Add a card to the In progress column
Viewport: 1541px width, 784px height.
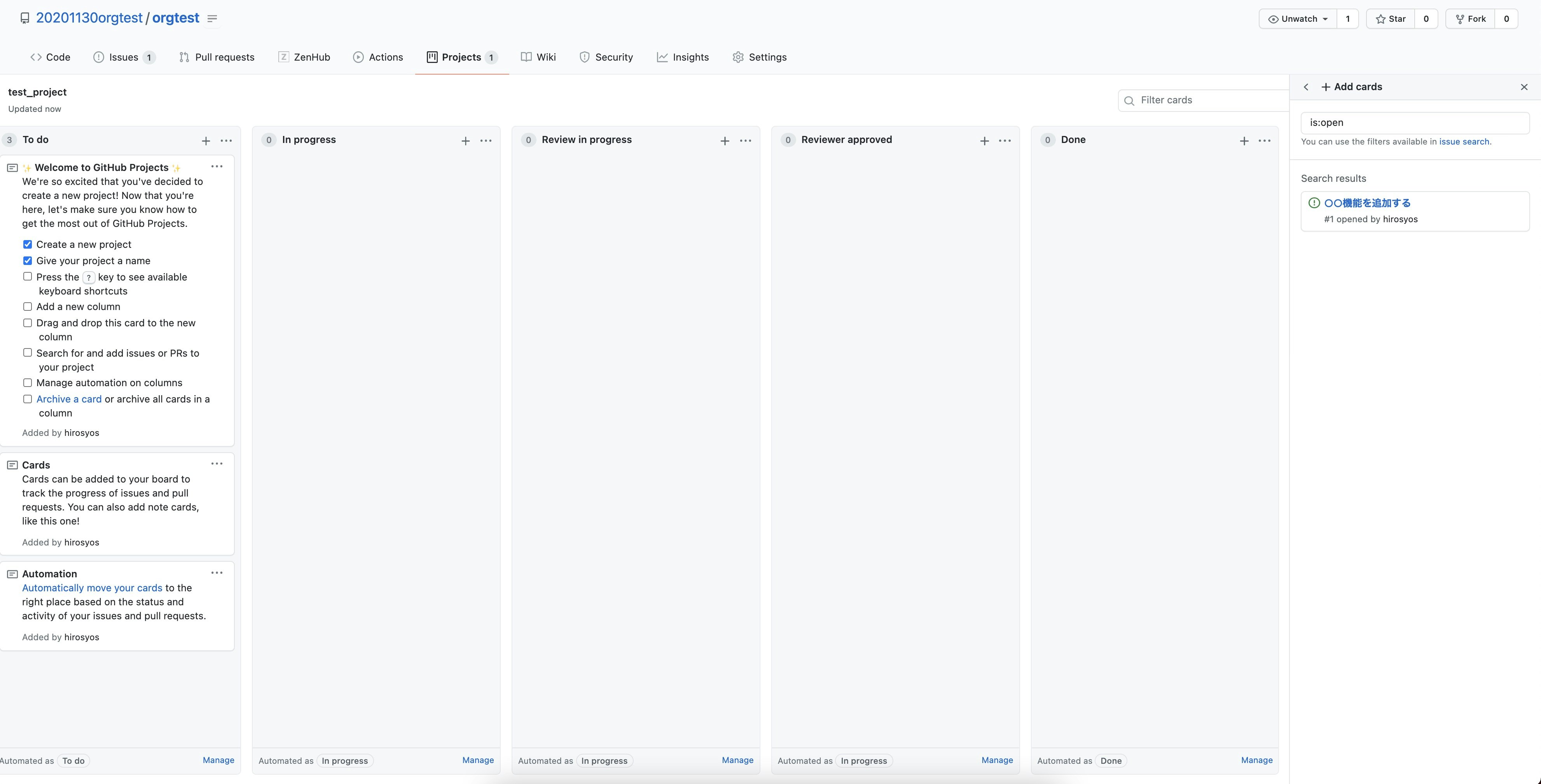(x=465, y=141)
